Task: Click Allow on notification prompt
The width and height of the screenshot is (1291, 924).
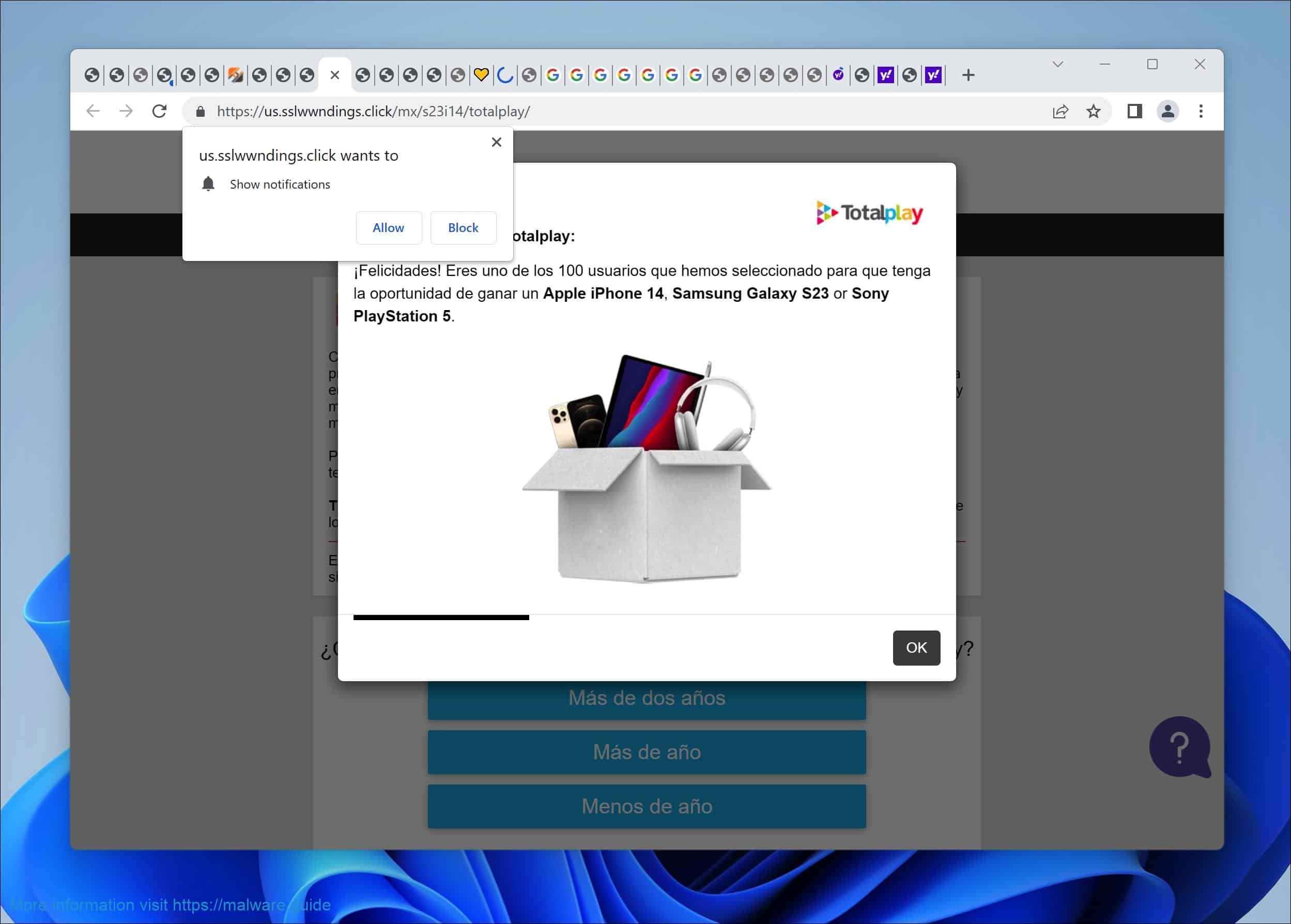Action: coord(388,227)
